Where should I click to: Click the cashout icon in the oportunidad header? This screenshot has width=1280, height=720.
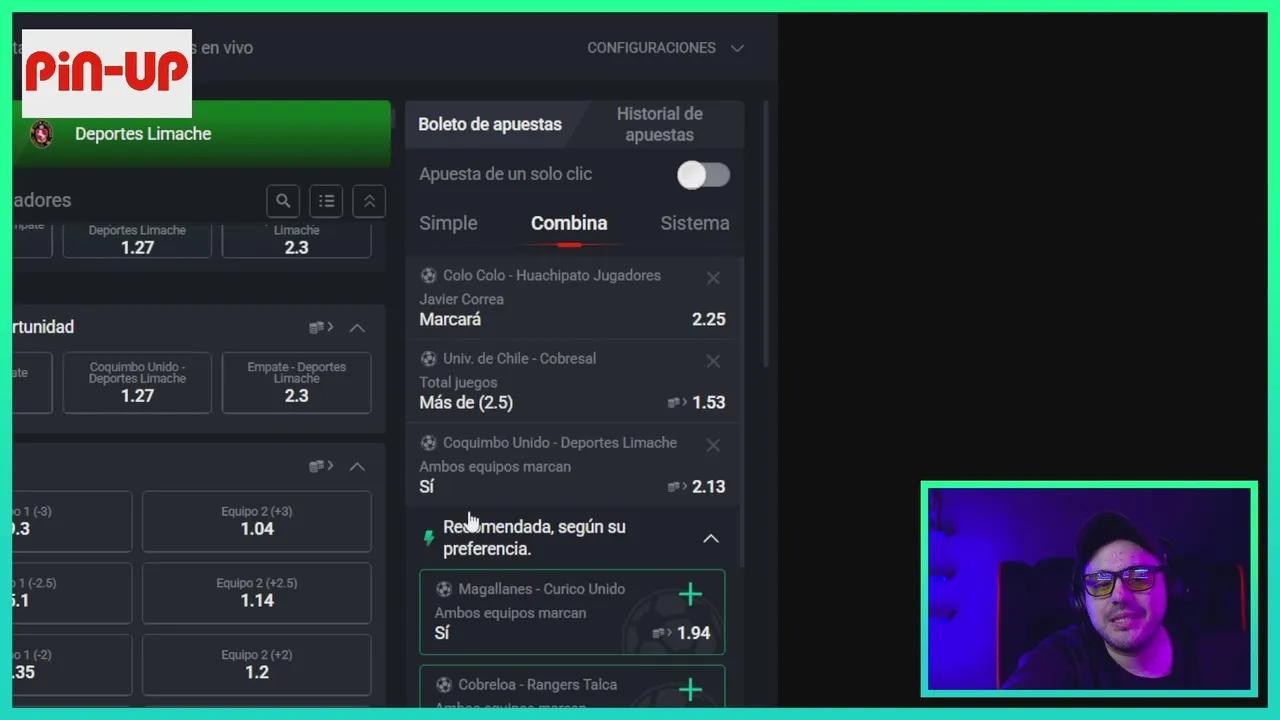point(321,327)
